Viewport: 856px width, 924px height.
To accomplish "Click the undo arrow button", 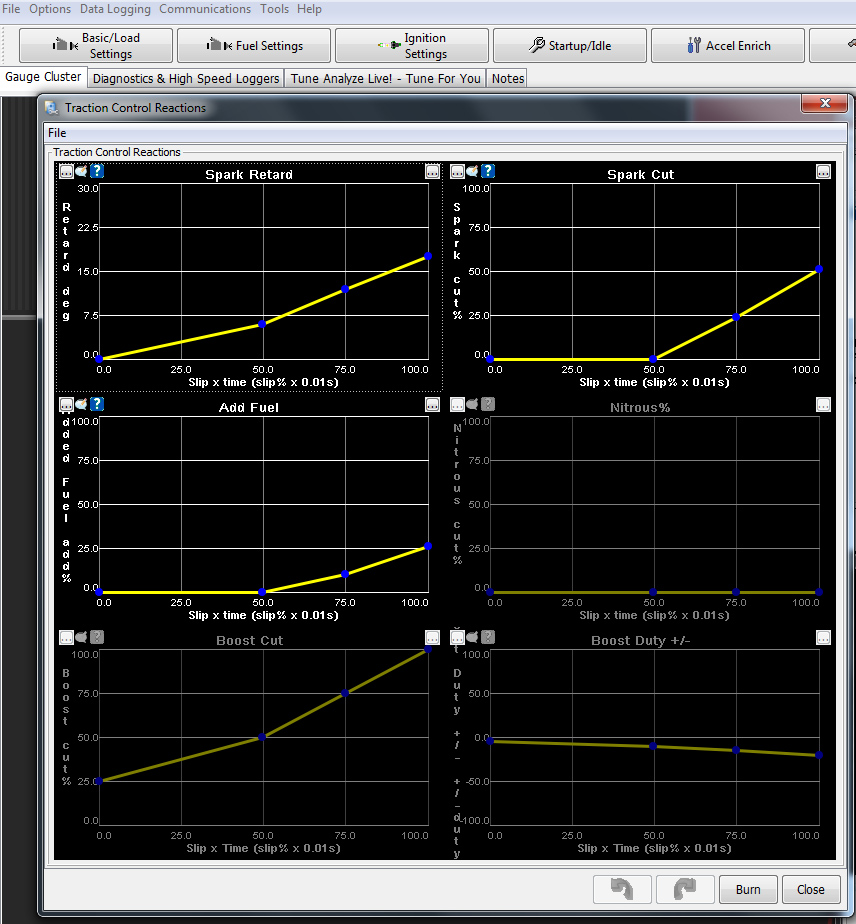I will (x=622, y=889).
